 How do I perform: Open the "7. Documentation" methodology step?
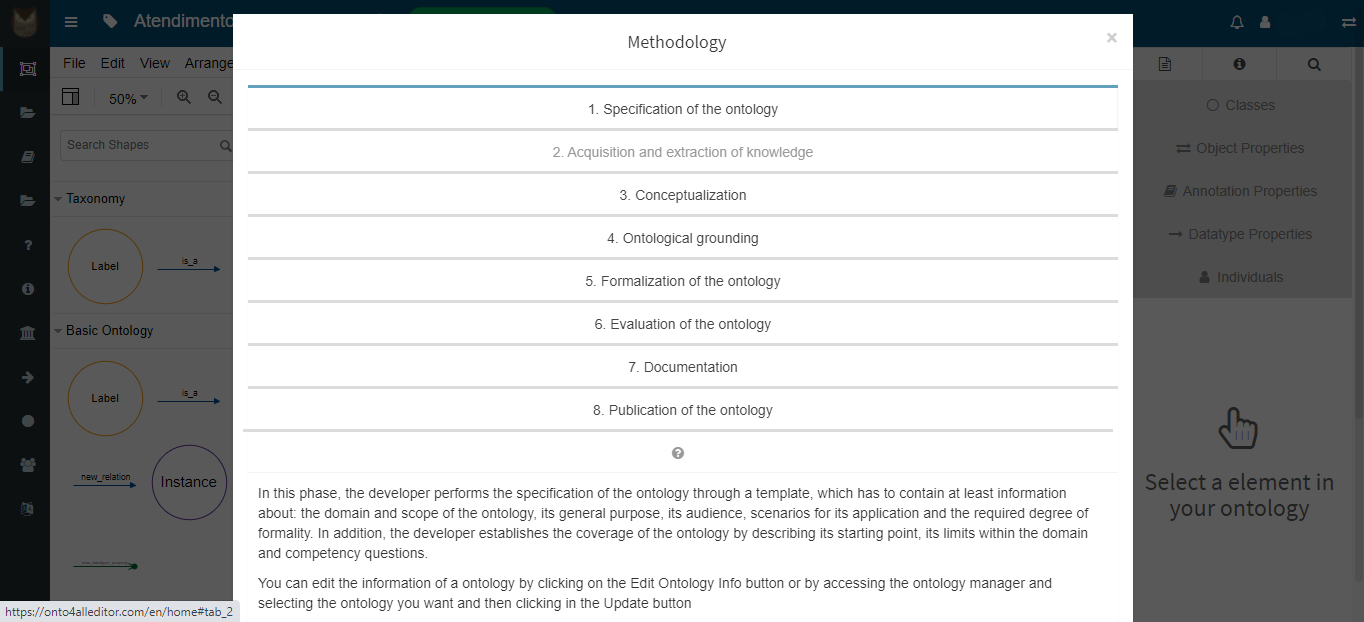pos(682,367)
